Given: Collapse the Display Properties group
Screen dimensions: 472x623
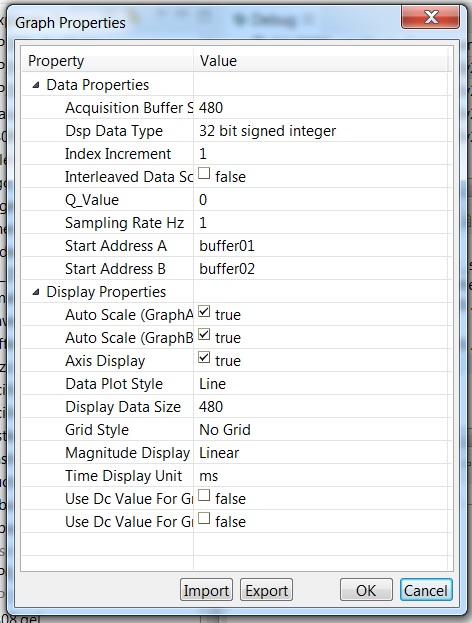Looking at the screenshot, I should click(36, 292).
